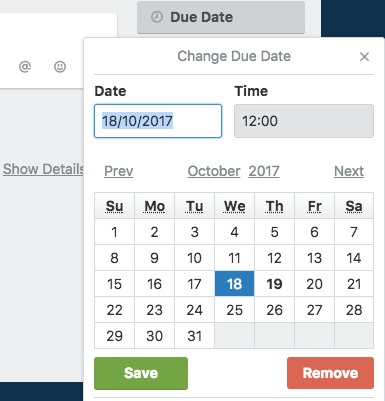The height and width of the screenshot is (401, 385).
Task: Click the Show Details link
Action: coord(43,169)
